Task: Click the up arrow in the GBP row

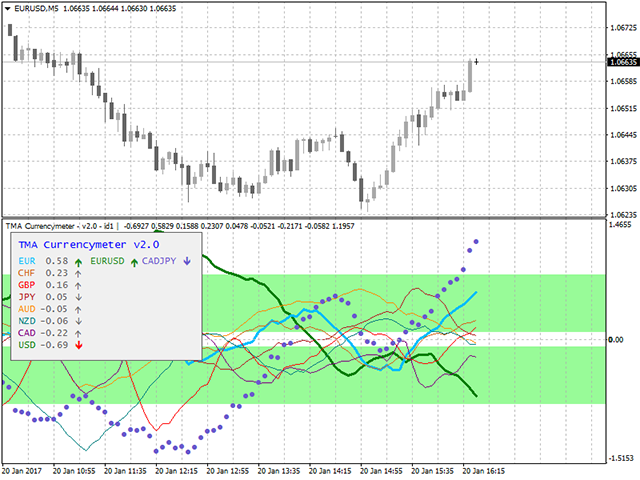Action: click(78, 286)
